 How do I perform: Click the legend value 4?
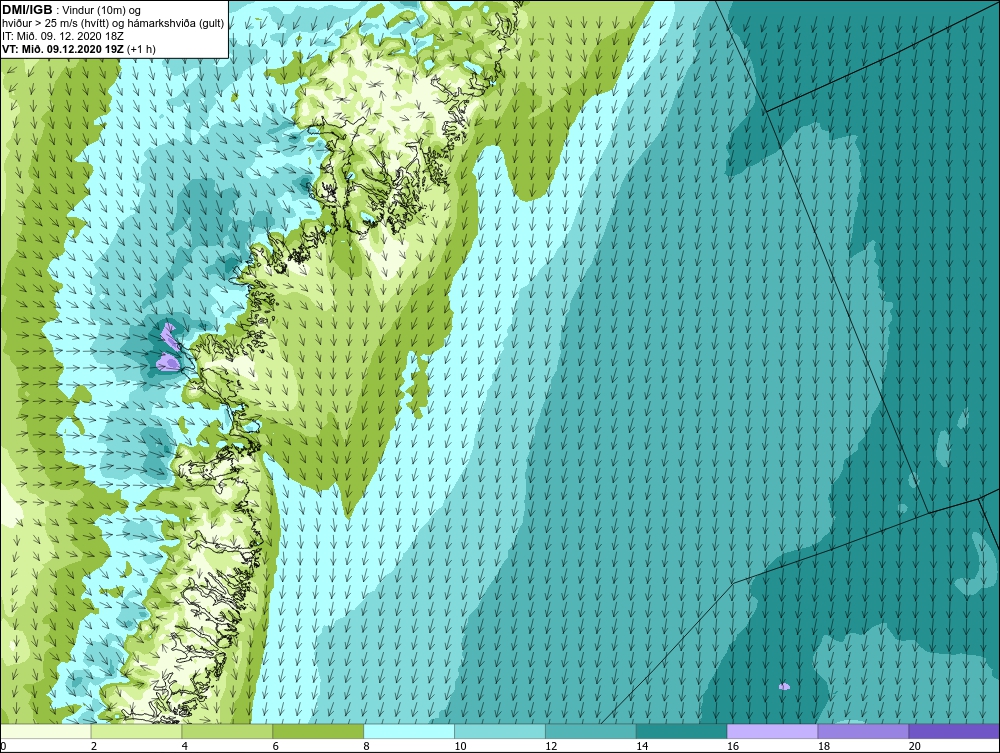[184, 746]
